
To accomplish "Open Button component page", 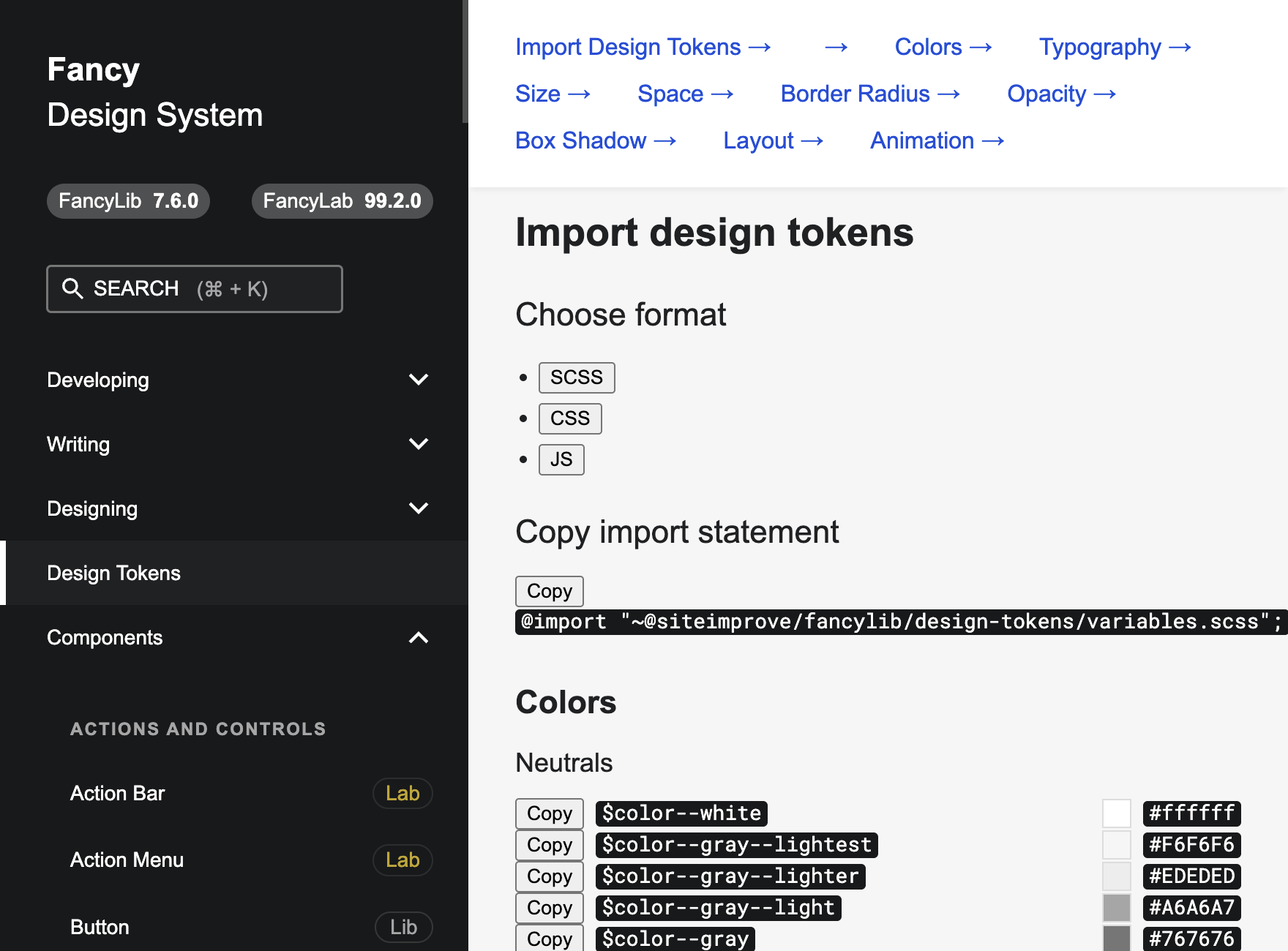I will [x=100, y=927].
